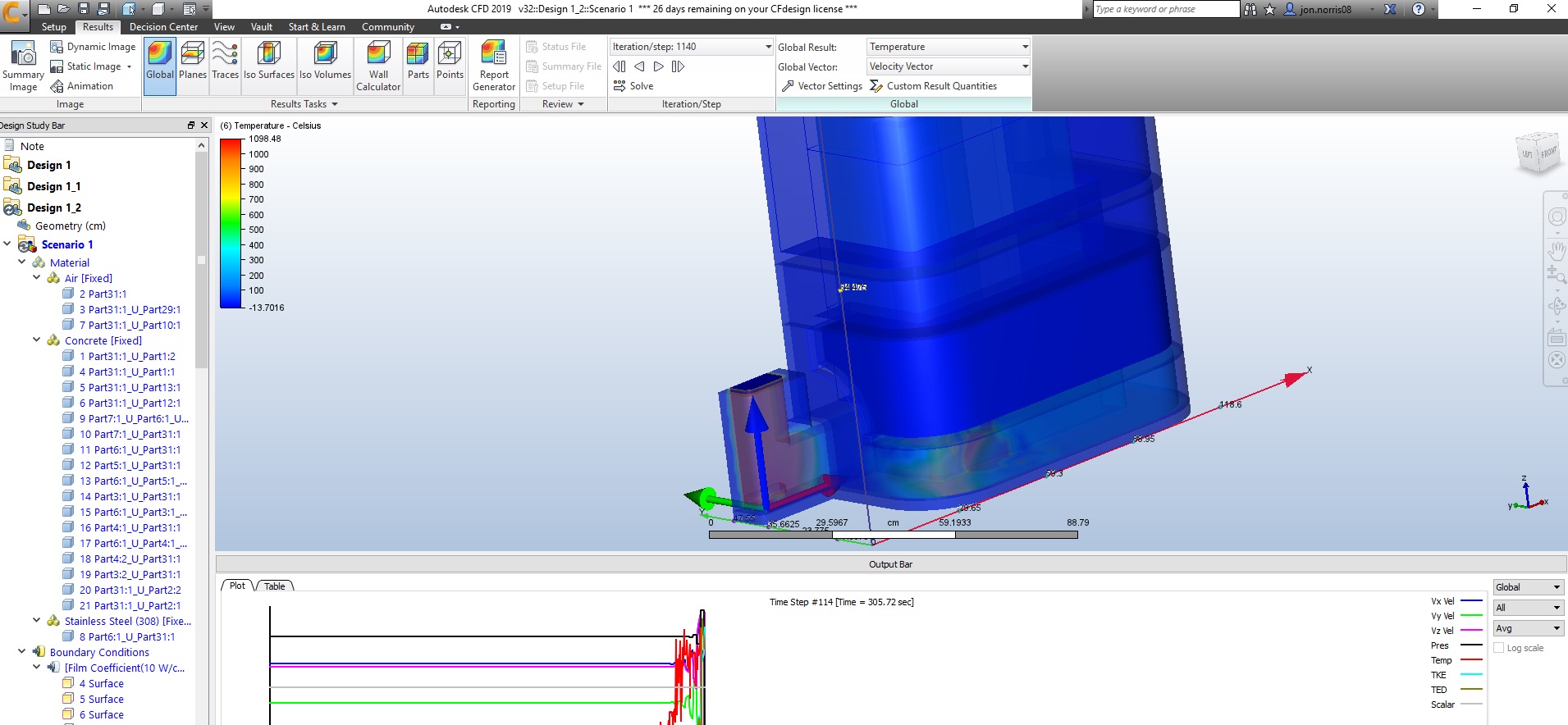The width and height of the screenshot is (1568, 725).
Task: Collapse the Air [Fixed] material node
Action: tap(36, 277)
